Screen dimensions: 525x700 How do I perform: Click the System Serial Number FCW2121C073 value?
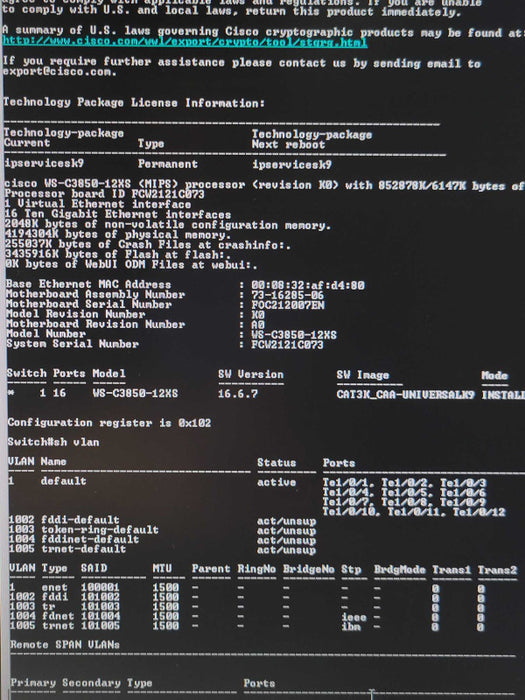(287, 345)
